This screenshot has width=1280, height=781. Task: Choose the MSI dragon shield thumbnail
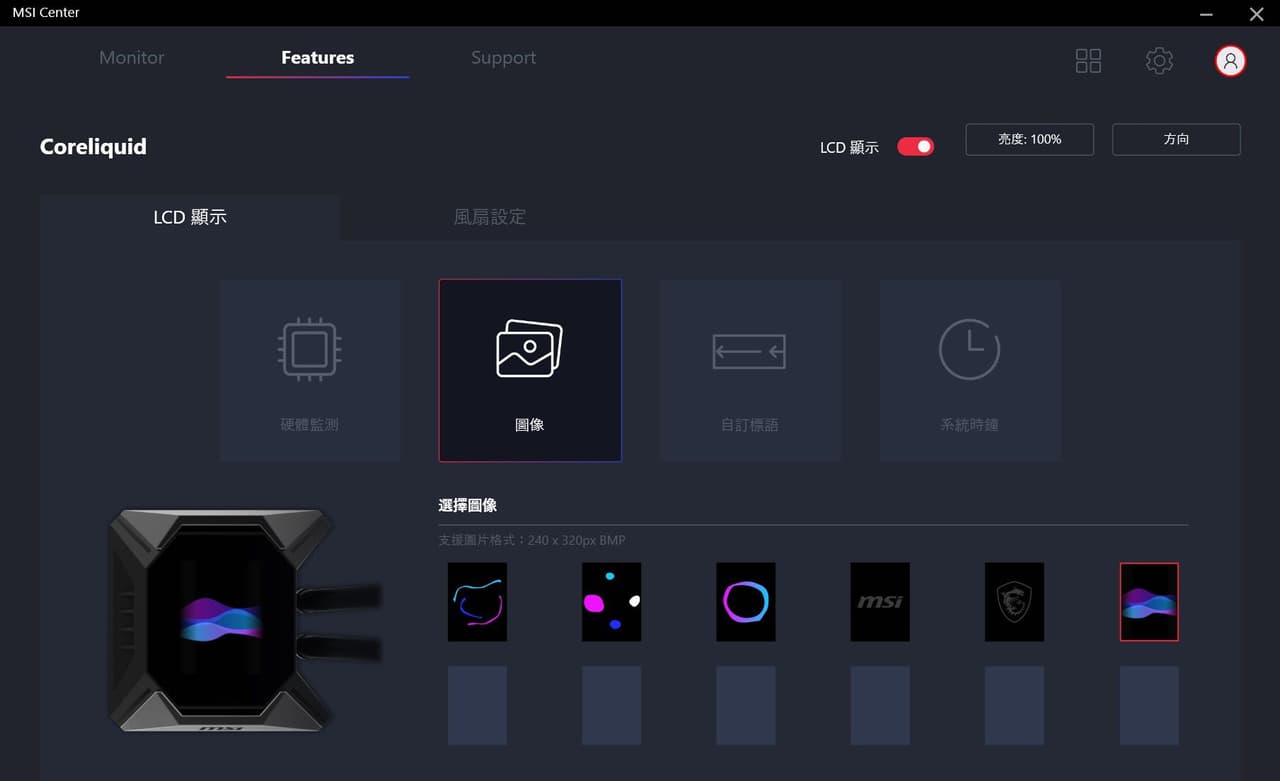(x=1014, y=602)
